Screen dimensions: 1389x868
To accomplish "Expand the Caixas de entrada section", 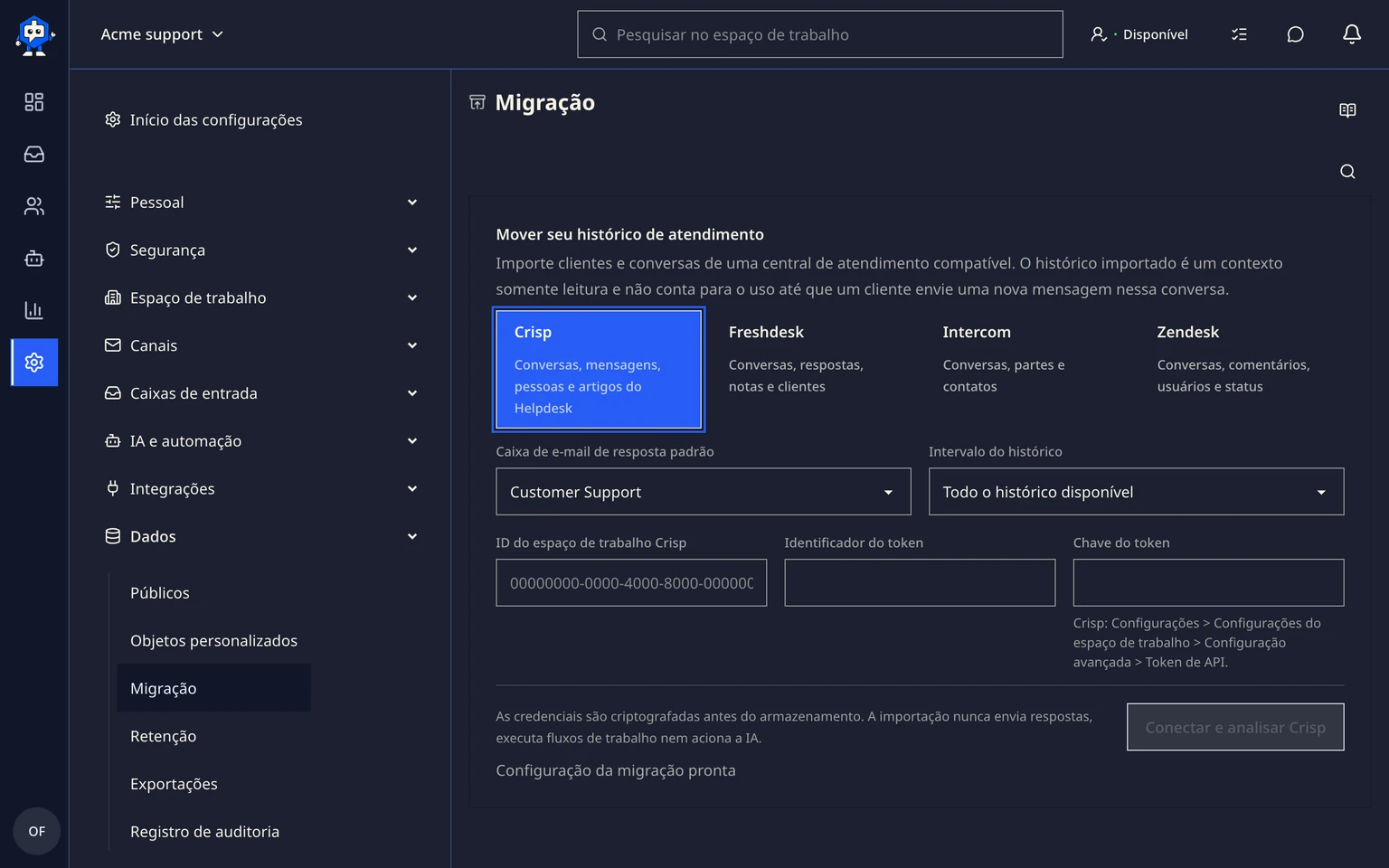I will pyautogui.click(x=261, y=393).
